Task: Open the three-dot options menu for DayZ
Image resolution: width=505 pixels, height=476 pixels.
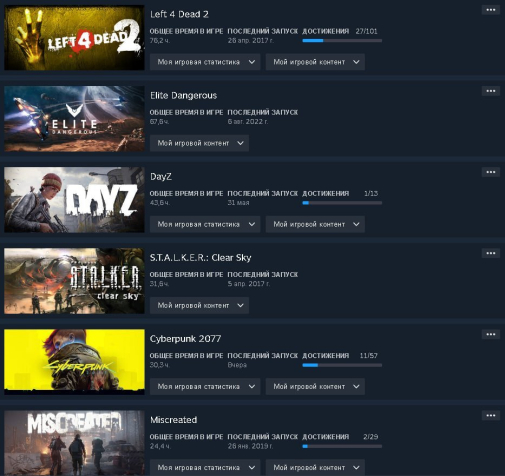Action: tap(491, 172)
